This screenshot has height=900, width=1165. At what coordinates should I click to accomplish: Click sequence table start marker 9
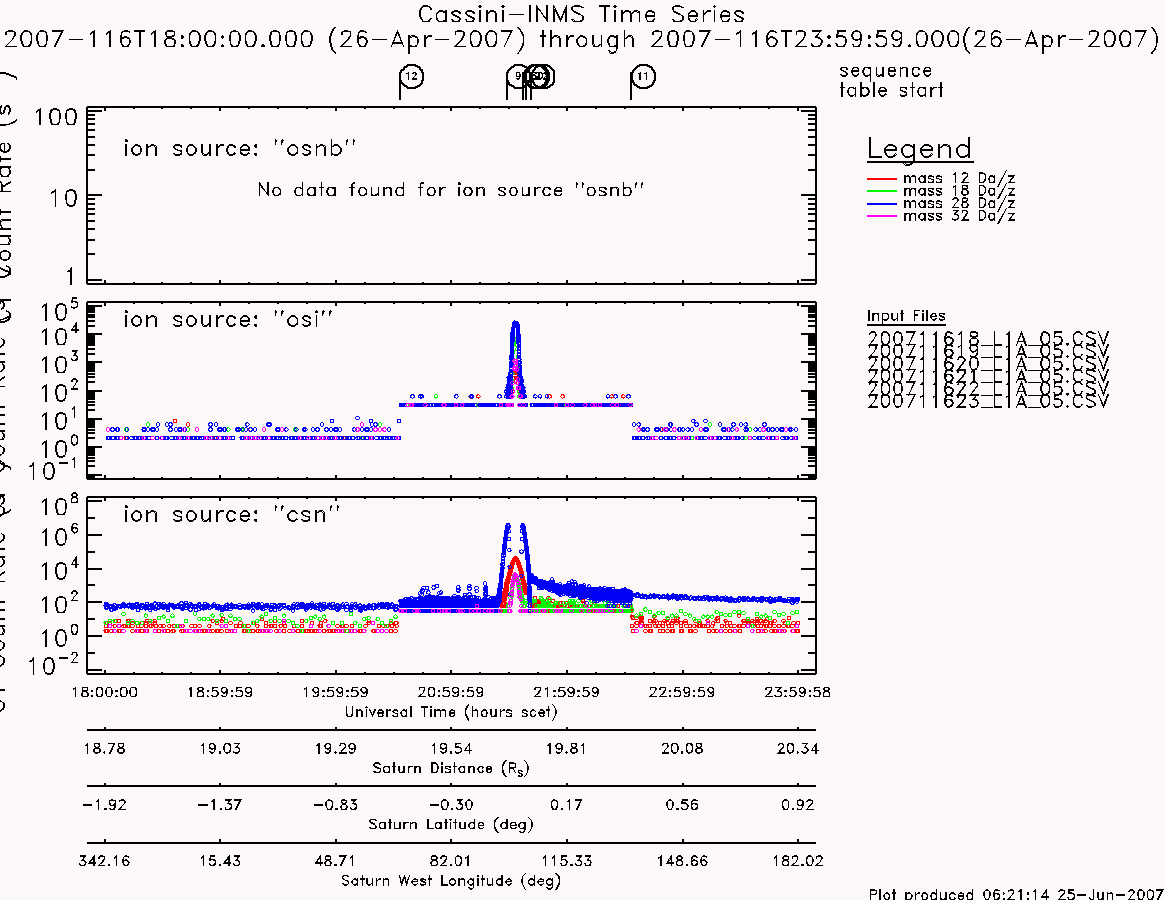click(x=518, y=76)
